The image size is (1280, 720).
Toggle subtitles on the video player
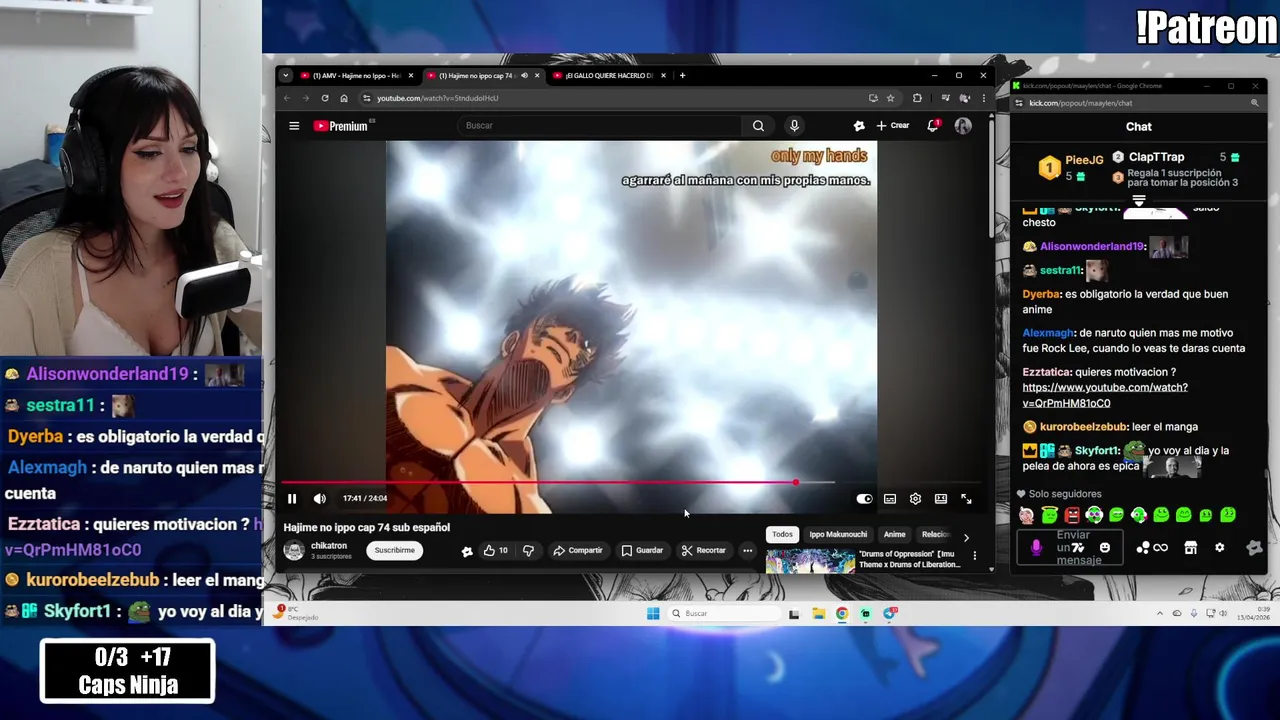[x=890, y=498]
